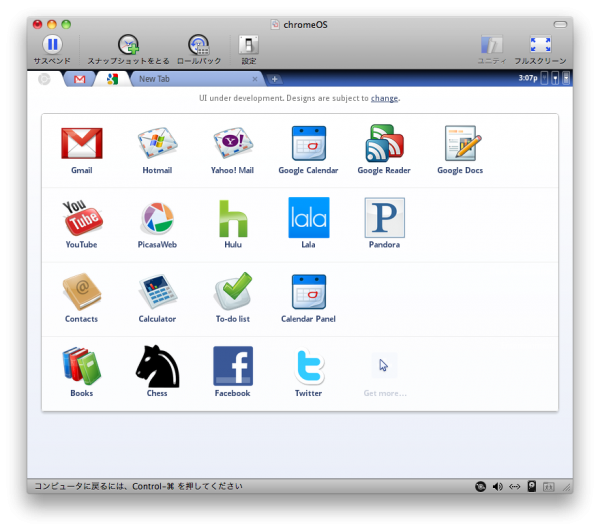Click the CD/DVD device status icon
This screenshot has height=531, width=600.
coord(481,486)
